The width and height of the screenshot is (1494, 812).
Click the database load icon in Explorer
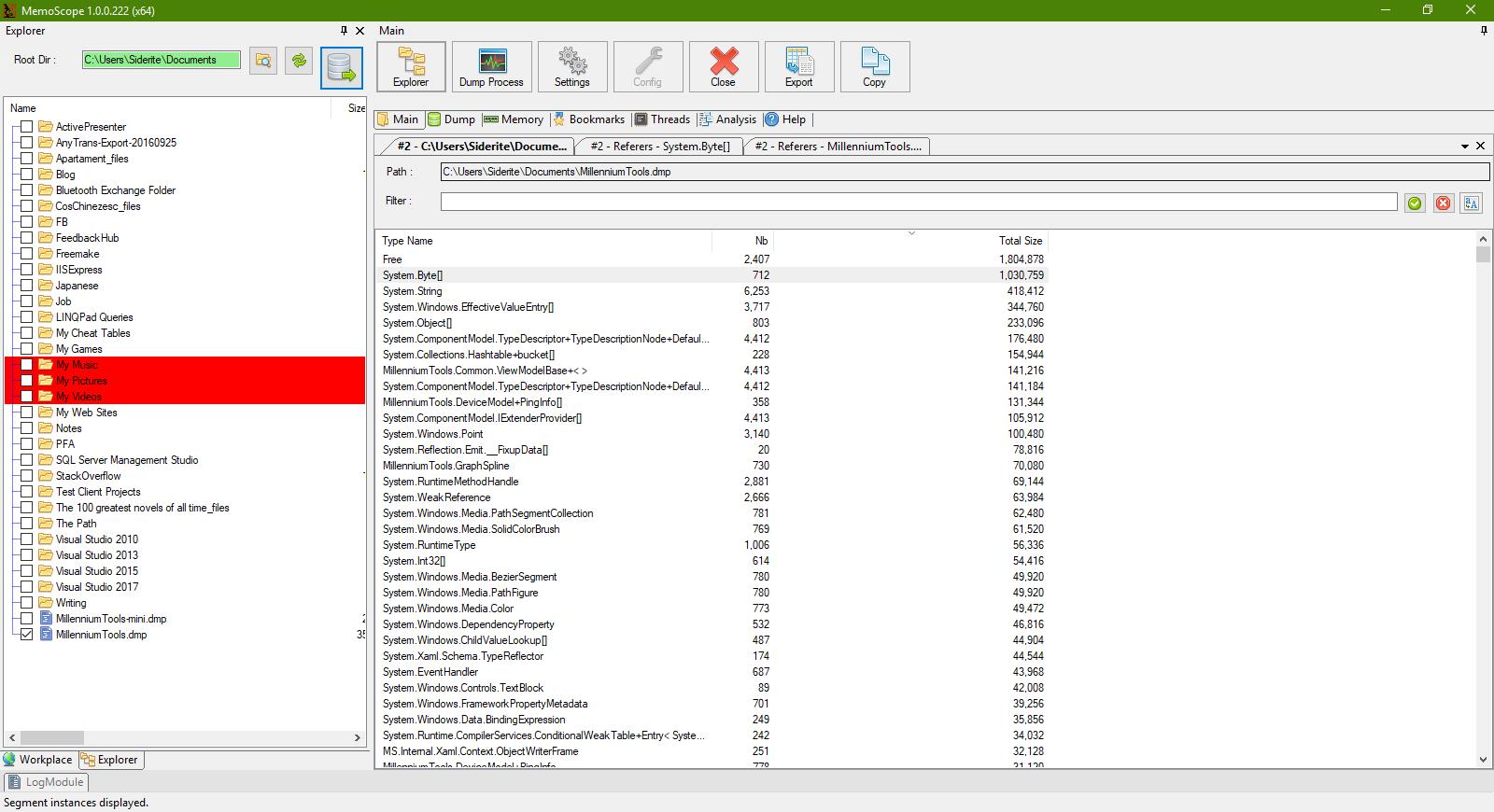point(341,68)
